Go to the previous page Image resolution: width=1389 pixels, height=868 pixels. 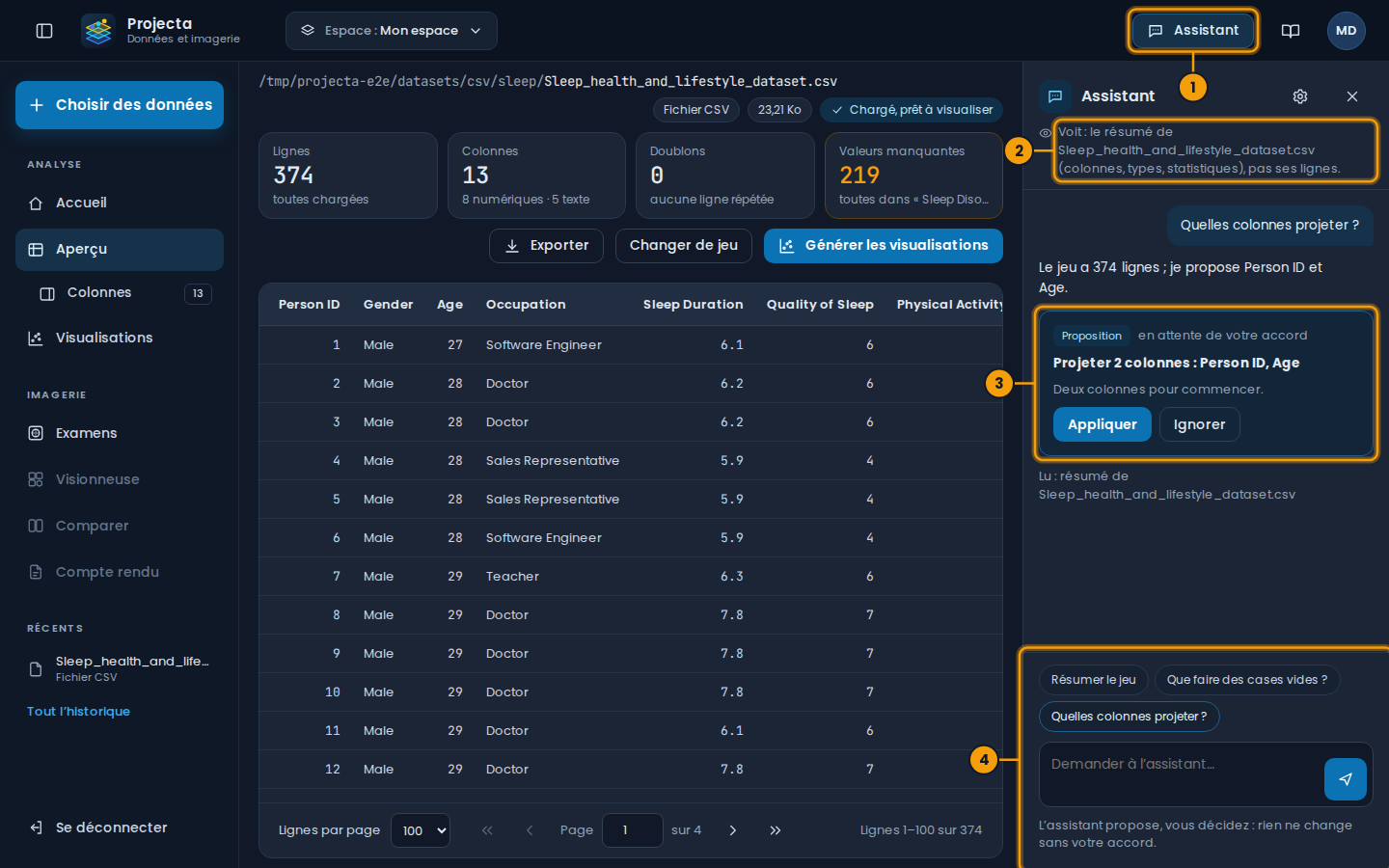[530, 830]
